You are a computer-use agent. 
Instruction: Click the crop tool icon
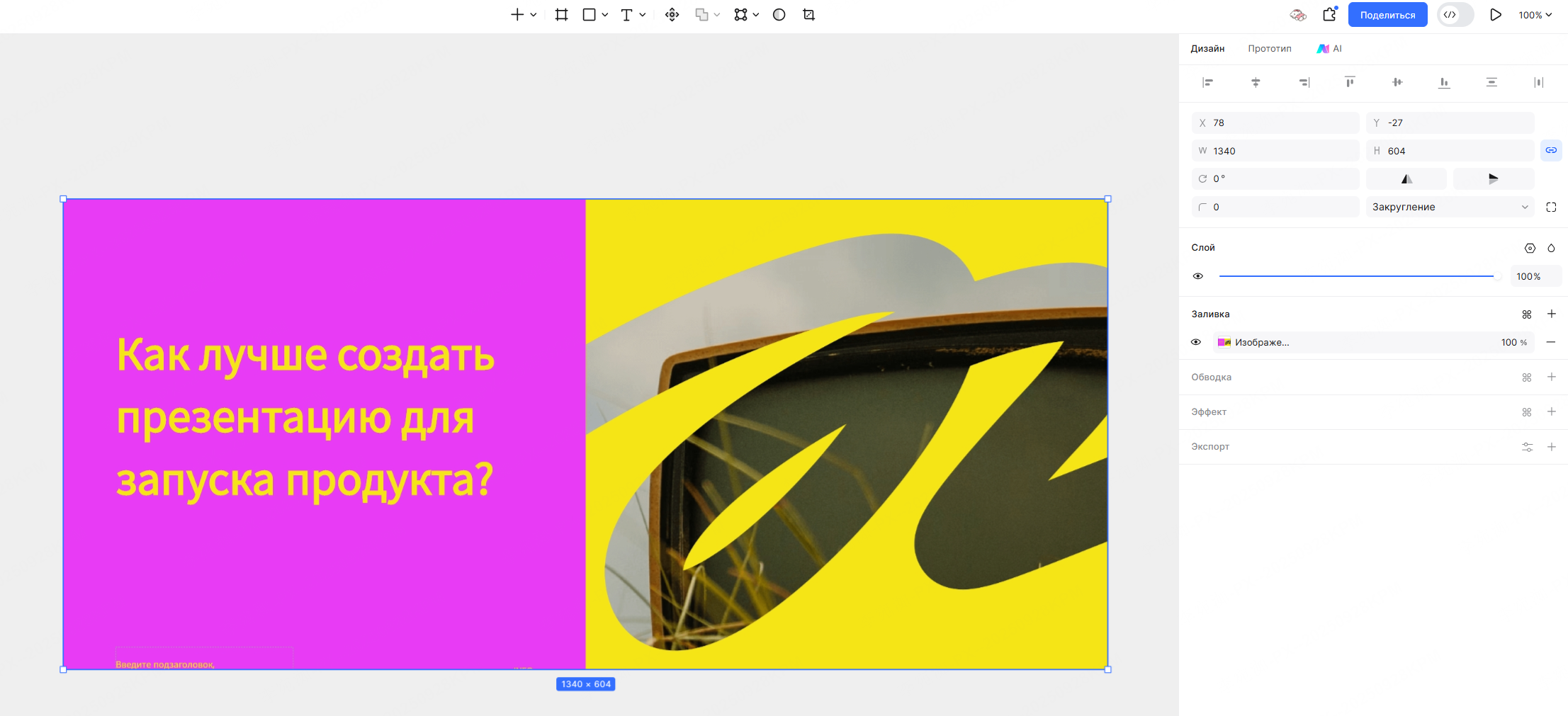point(808,15)
